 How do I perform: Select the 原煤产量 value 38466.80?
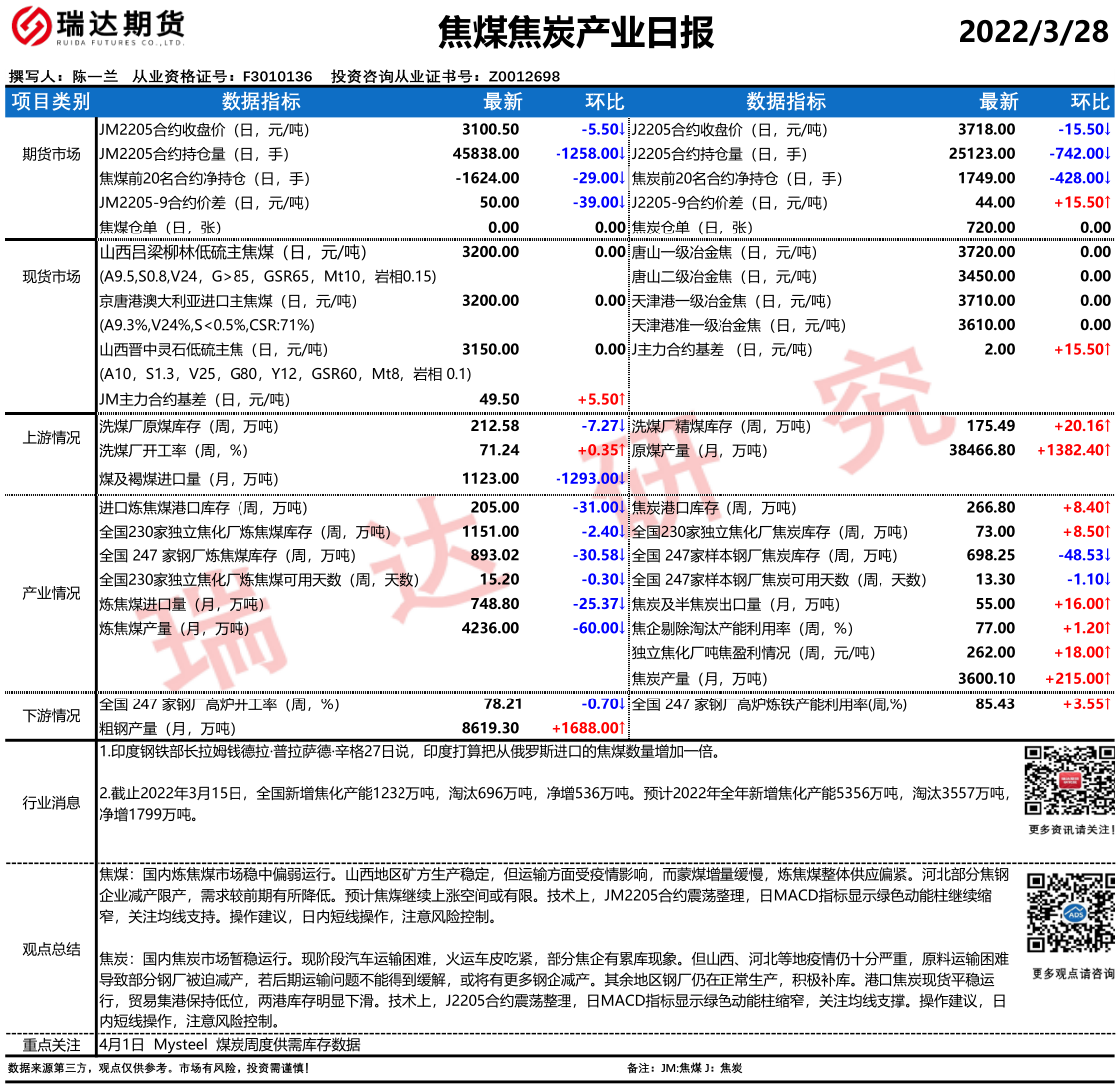coord(982,450)
